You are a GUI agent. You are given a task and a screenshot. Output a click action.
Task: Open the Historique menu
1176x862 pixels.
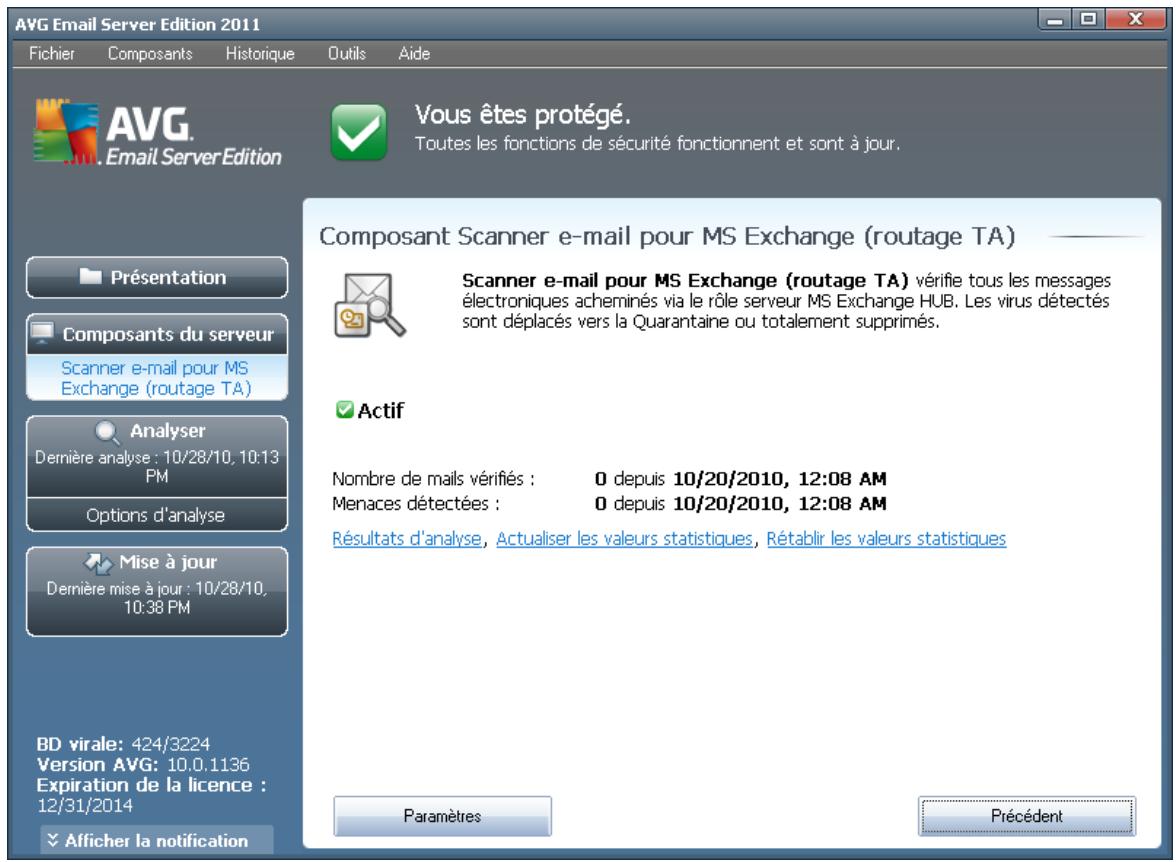[x=260, y=53]
